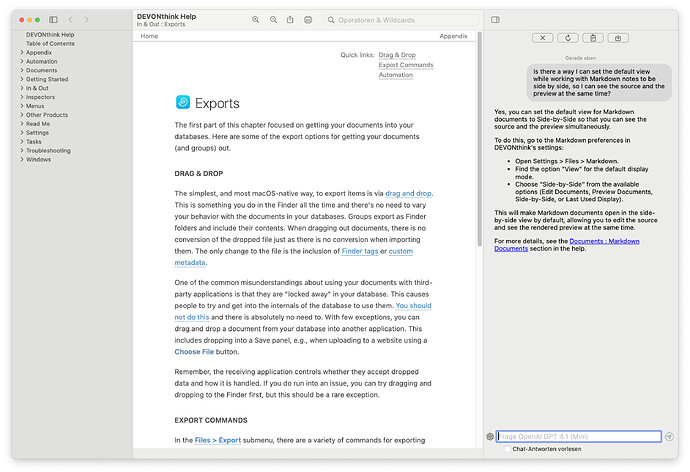Open chat settings gear icon
The height and width of the screenshot is (472, 690).
(x=490, y=436)
